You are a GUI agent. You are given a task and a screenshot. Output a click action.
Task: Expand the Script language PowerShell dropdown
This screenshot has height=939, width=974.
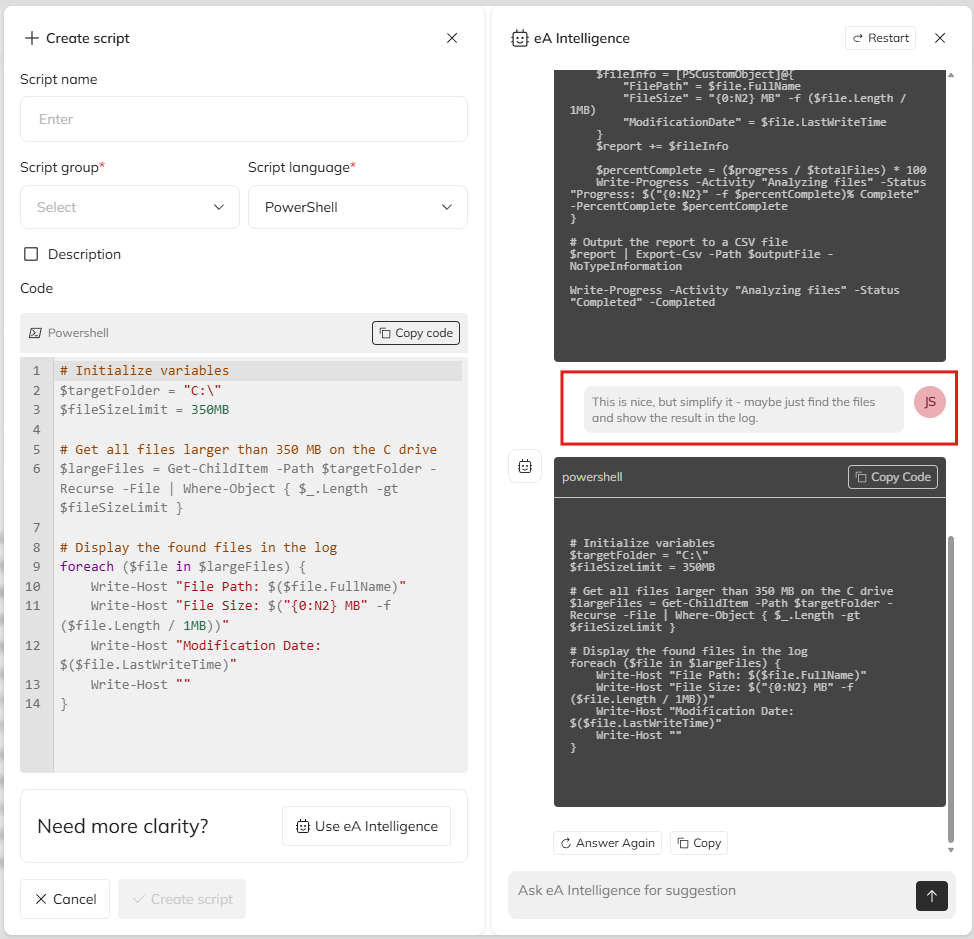[x=357, y=207]
